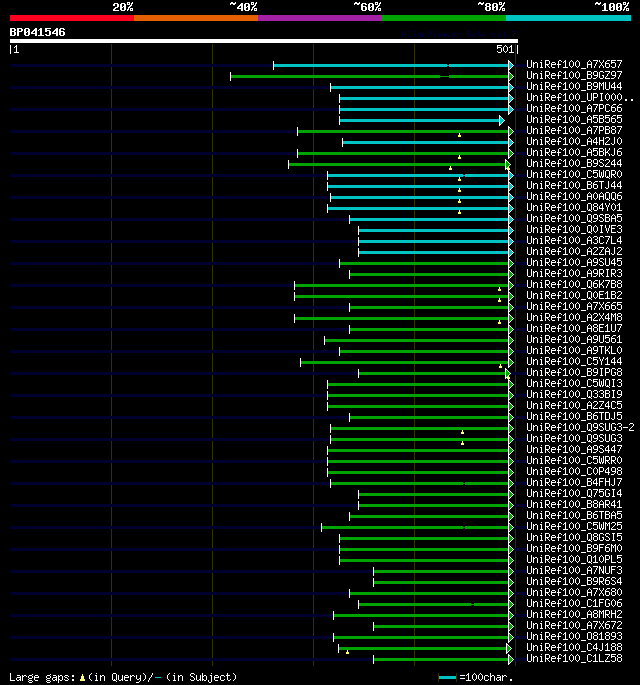Click the UniRef100_Q0IVE3 label
This screenshot has width=640, height=685.
(x=574, y=229)
